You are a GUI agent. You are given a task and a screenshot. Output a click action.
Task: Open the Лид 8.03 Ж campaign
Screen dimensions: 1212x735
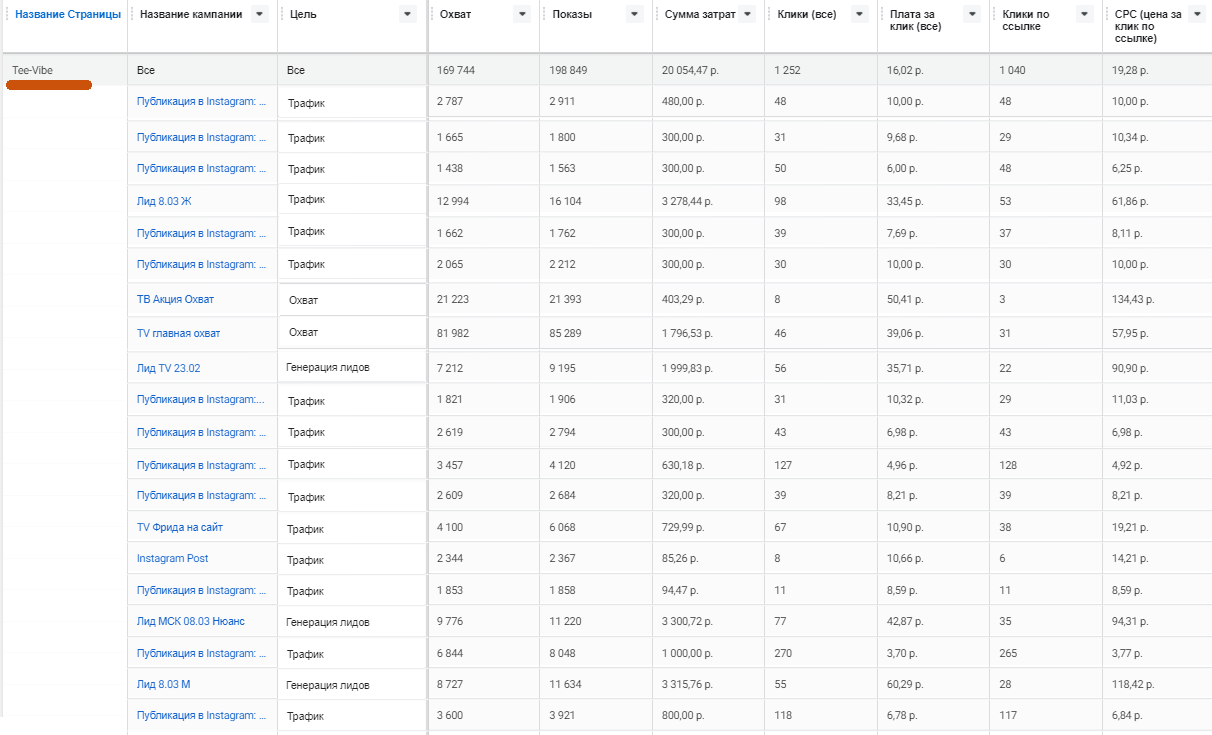click(x=164, y=201)
